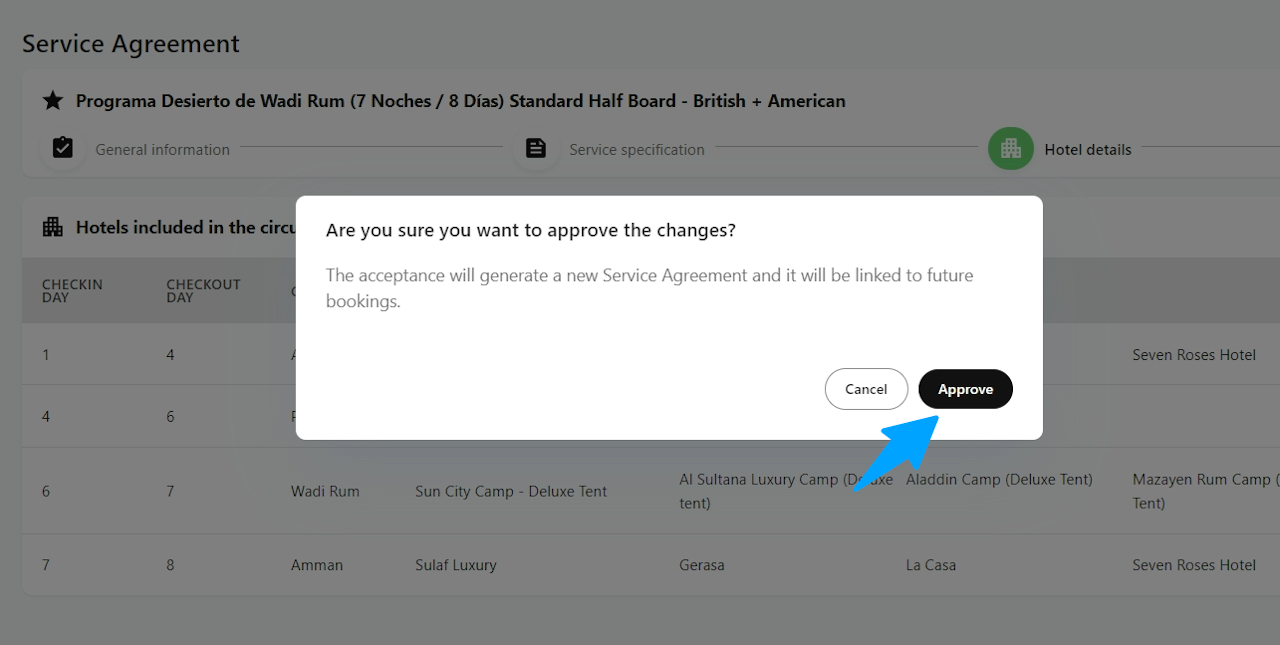1280x645 pixels.
Task: Select the Hotel details step label
Action: tap(1087, 150)
